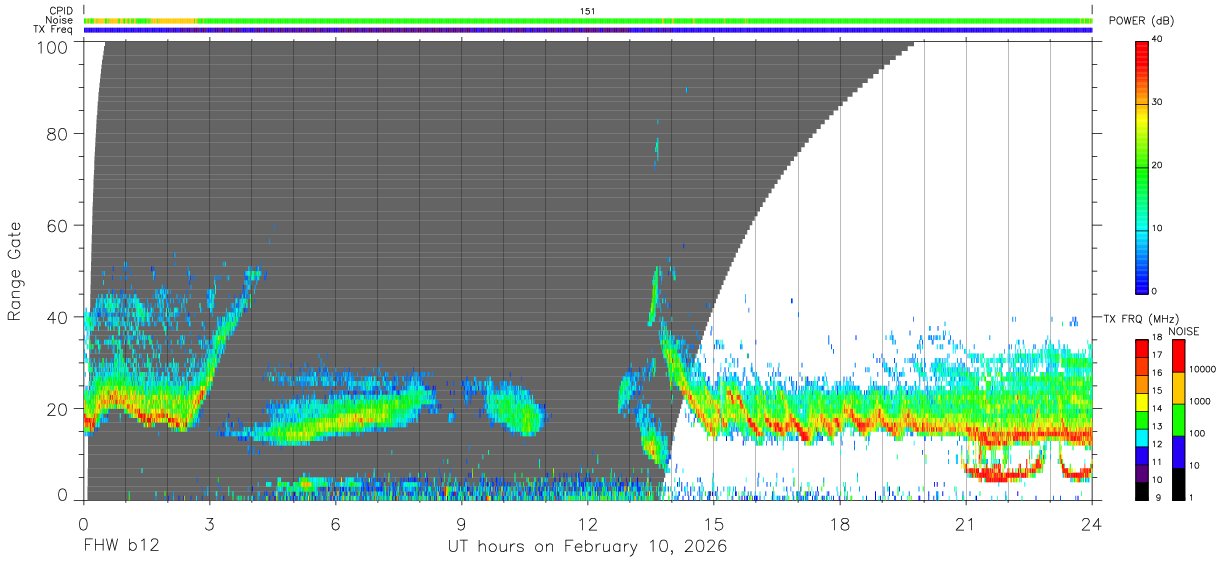Select the NOISE legend title

(1185, 331)
